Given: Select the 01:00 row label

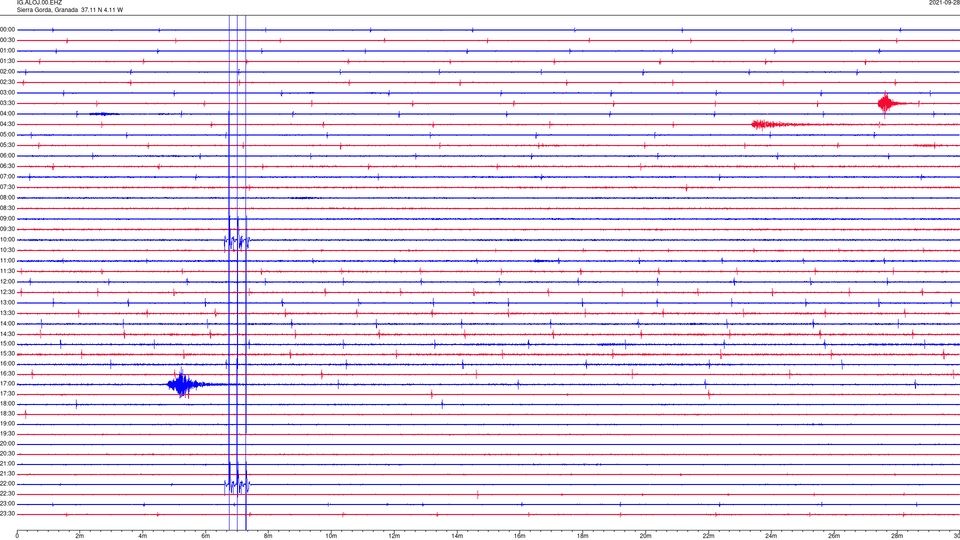Looking at the screenshot, I should pyautogui.click(x=8, y=51).
